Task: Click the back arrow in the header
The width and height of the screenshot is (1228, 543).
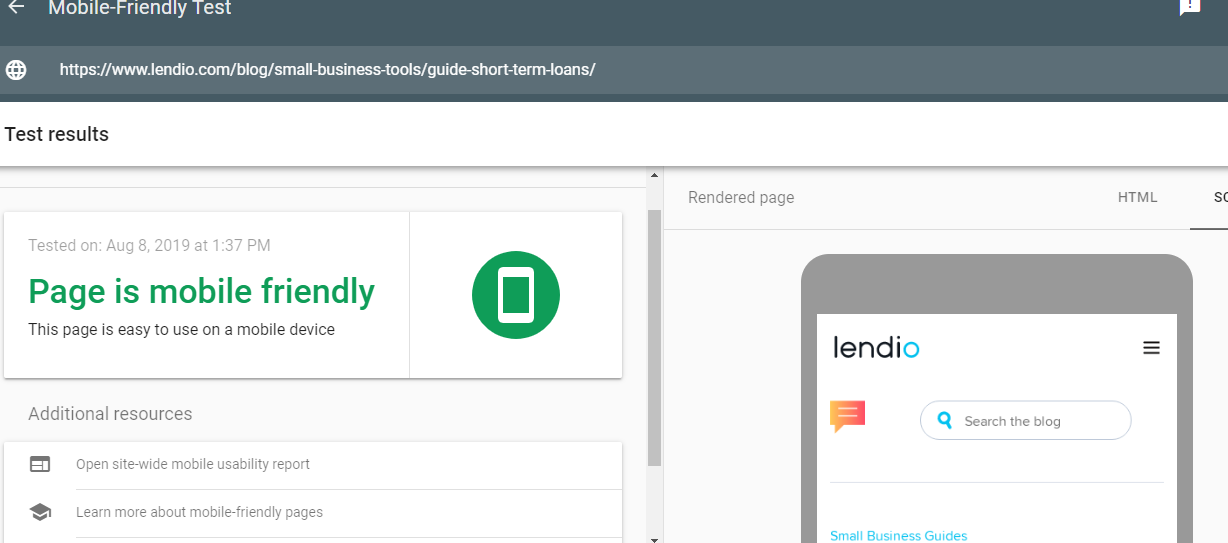Action: (x=16, y=8)
